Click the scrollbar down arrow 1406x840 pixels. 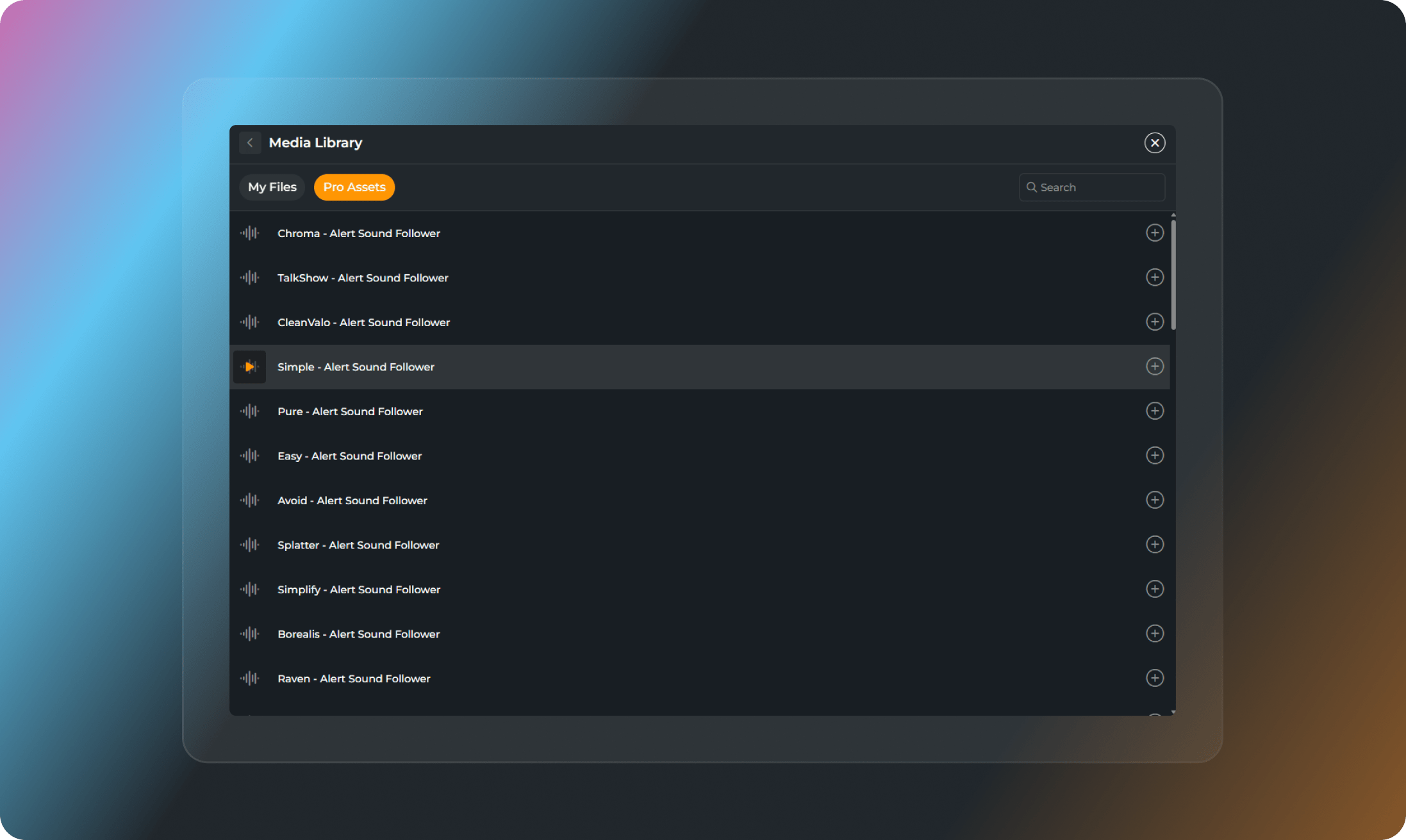(1173, 712)
